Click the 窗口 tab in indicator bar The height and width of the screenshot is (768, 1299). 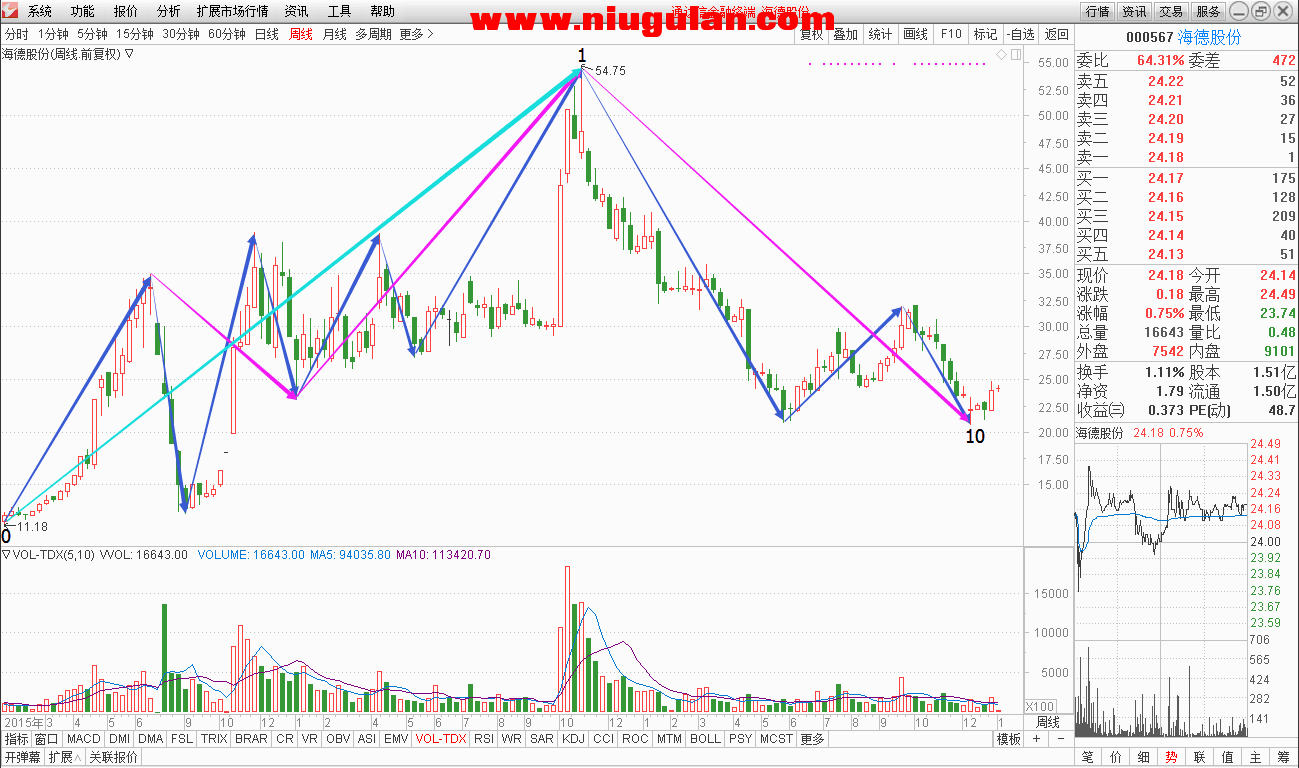point(47,739)
